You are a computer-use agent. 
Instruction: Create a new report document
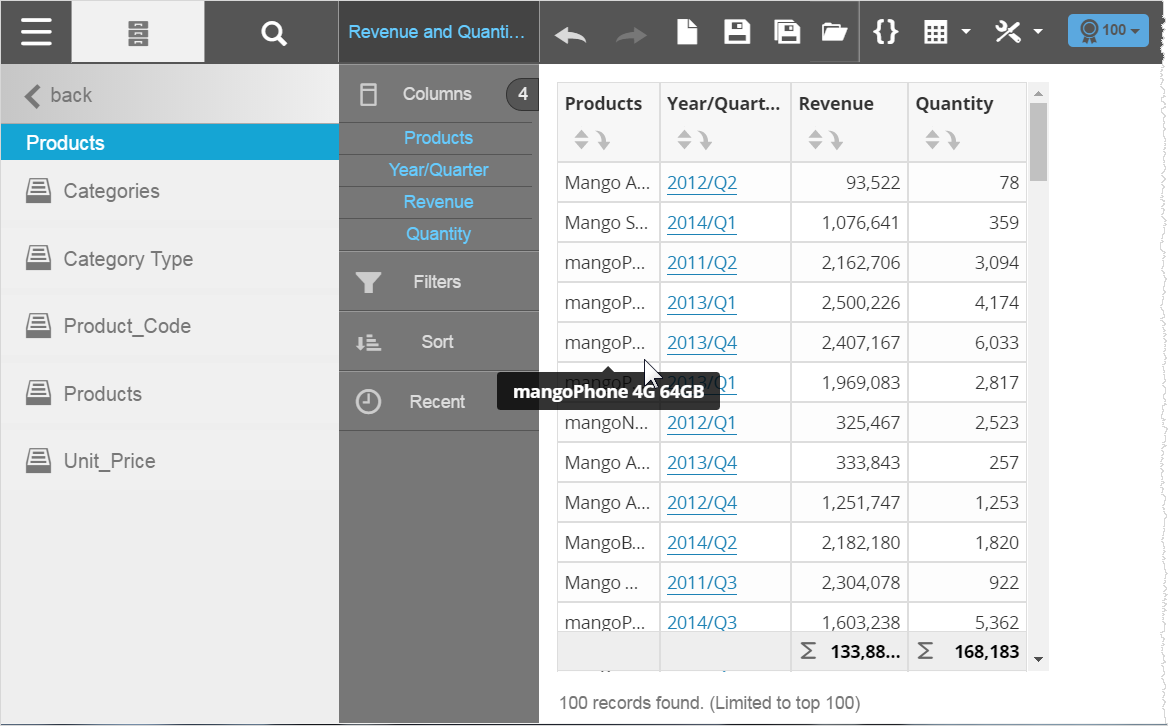687,32
